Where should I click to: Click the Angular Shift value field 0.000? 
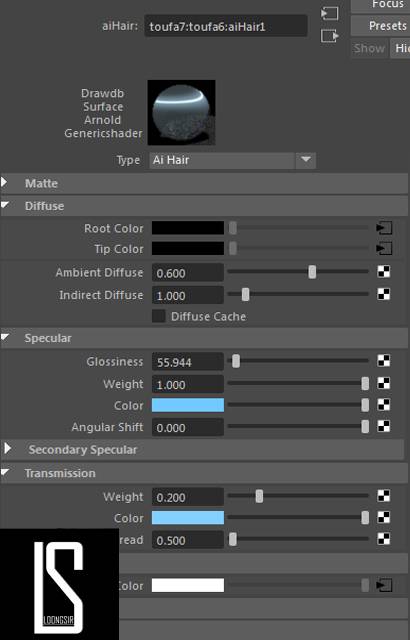pos(188,427)
